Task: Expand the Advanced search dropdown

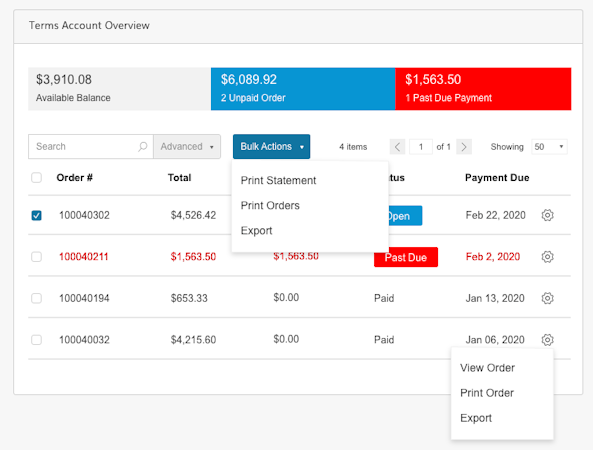Action: click(x=187, y=146)
